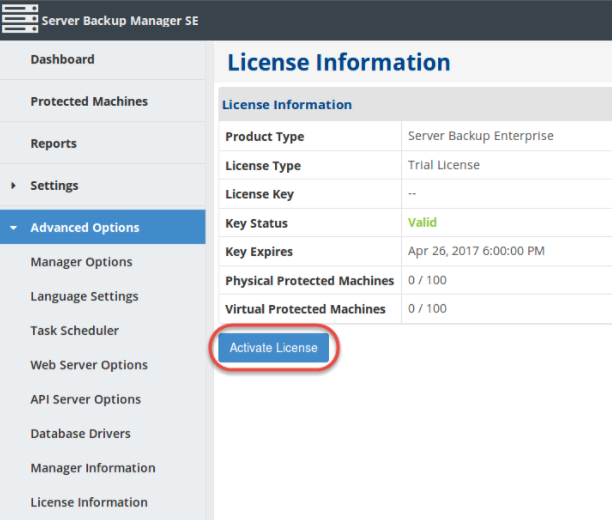Open API Server Options
The height and width of the screenshot is (520, 612).
coord(85,399)
